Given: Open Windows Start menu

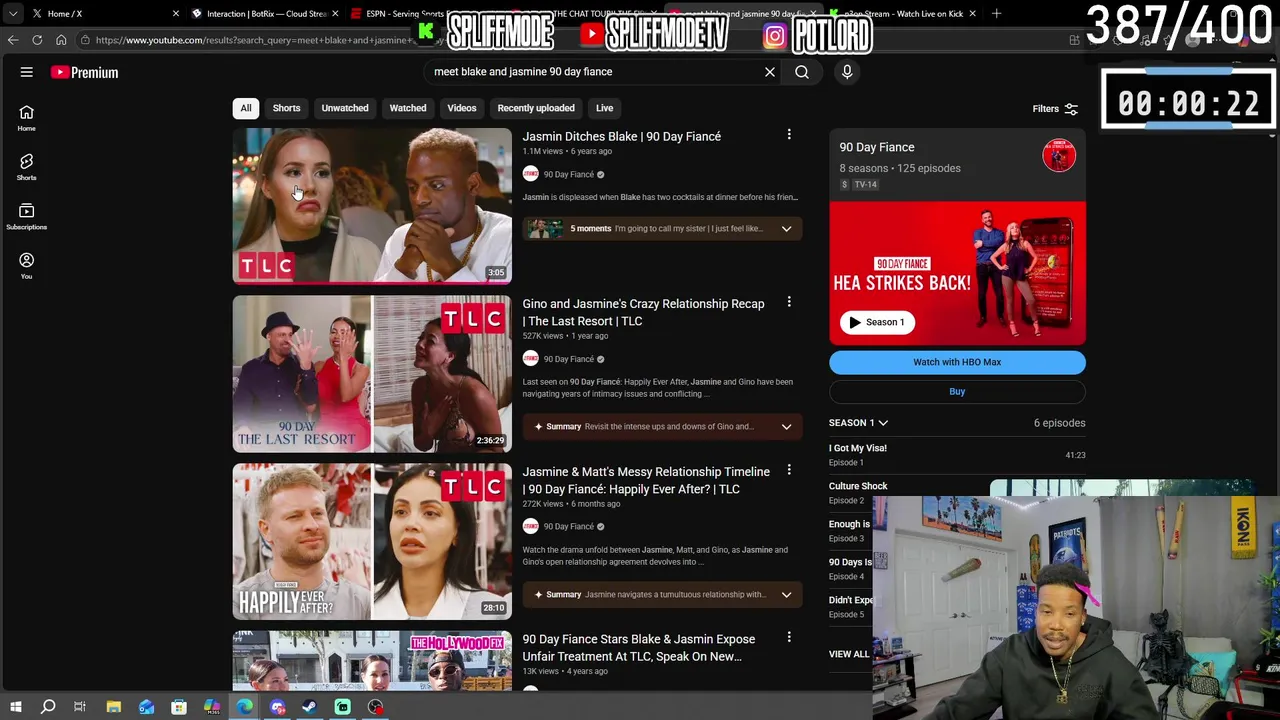Looking at the screenshot, I should [15, 707].
